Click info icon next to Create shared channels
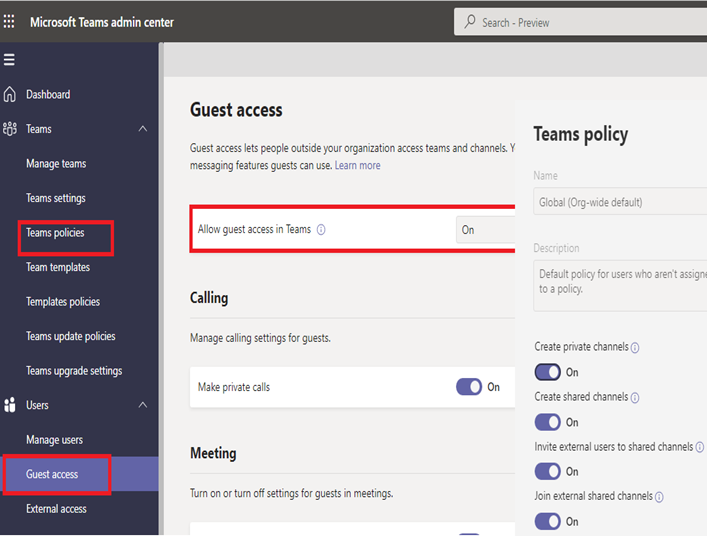The image size is (708, 537). click(635, 398)
